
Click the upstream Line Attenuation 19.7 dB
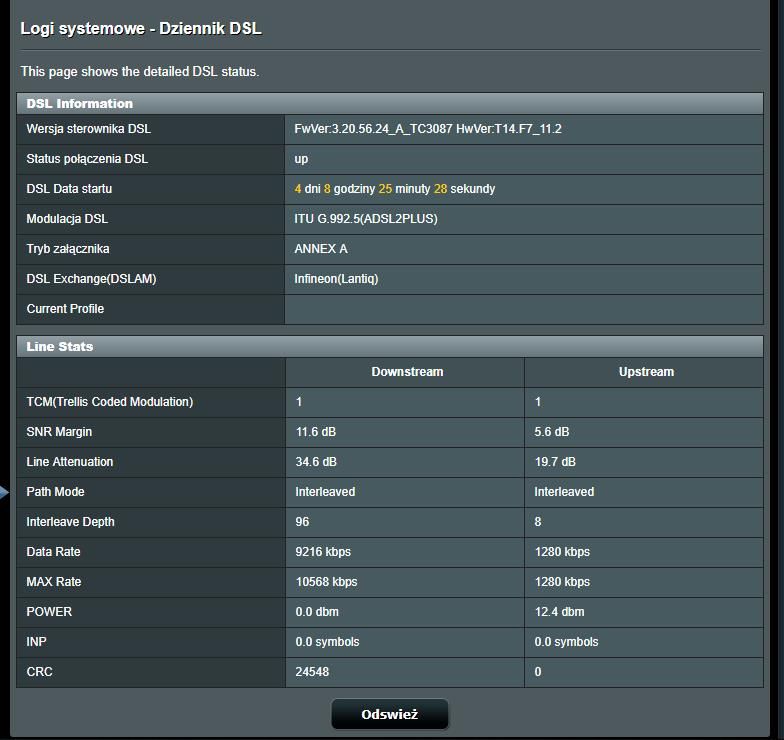tap(555, 462)
